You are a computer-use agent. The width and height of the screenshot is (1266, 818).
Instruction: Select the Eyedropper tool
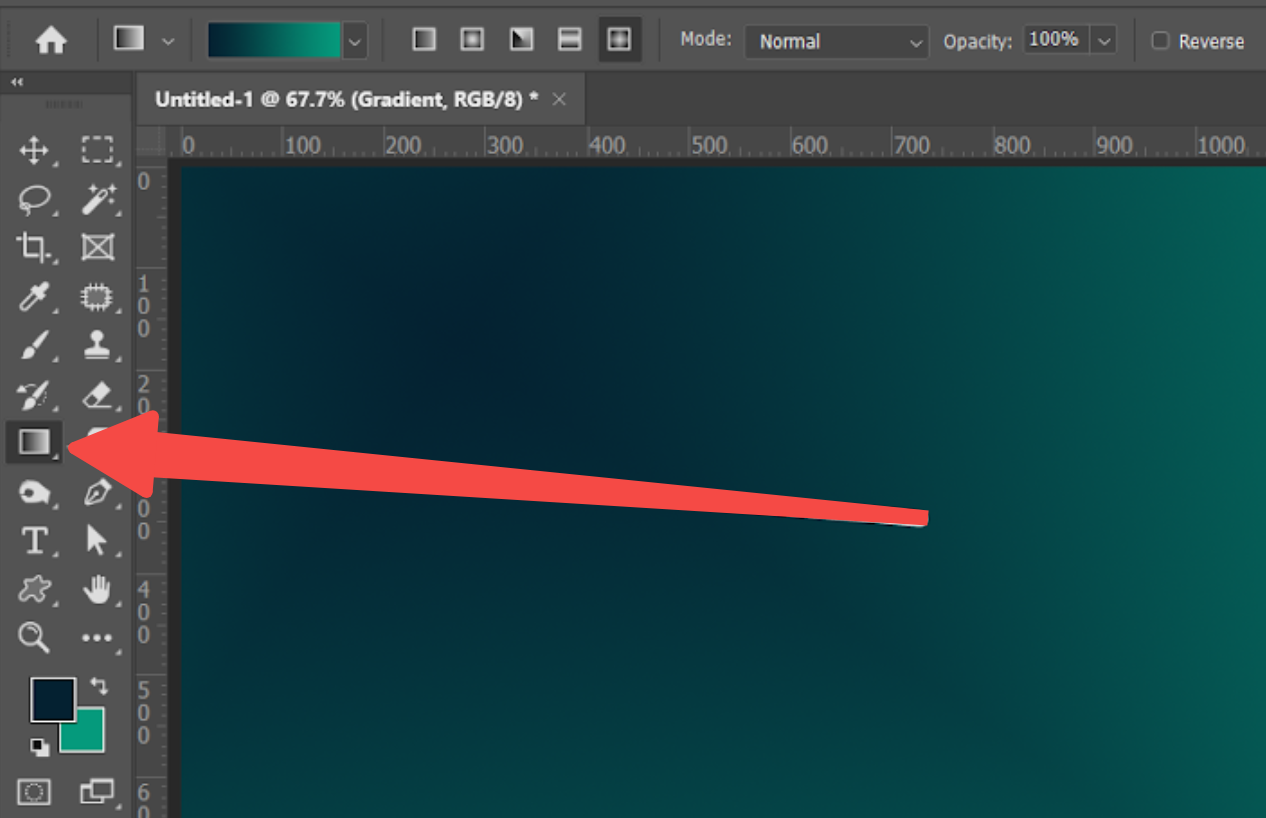click(34, 297)
